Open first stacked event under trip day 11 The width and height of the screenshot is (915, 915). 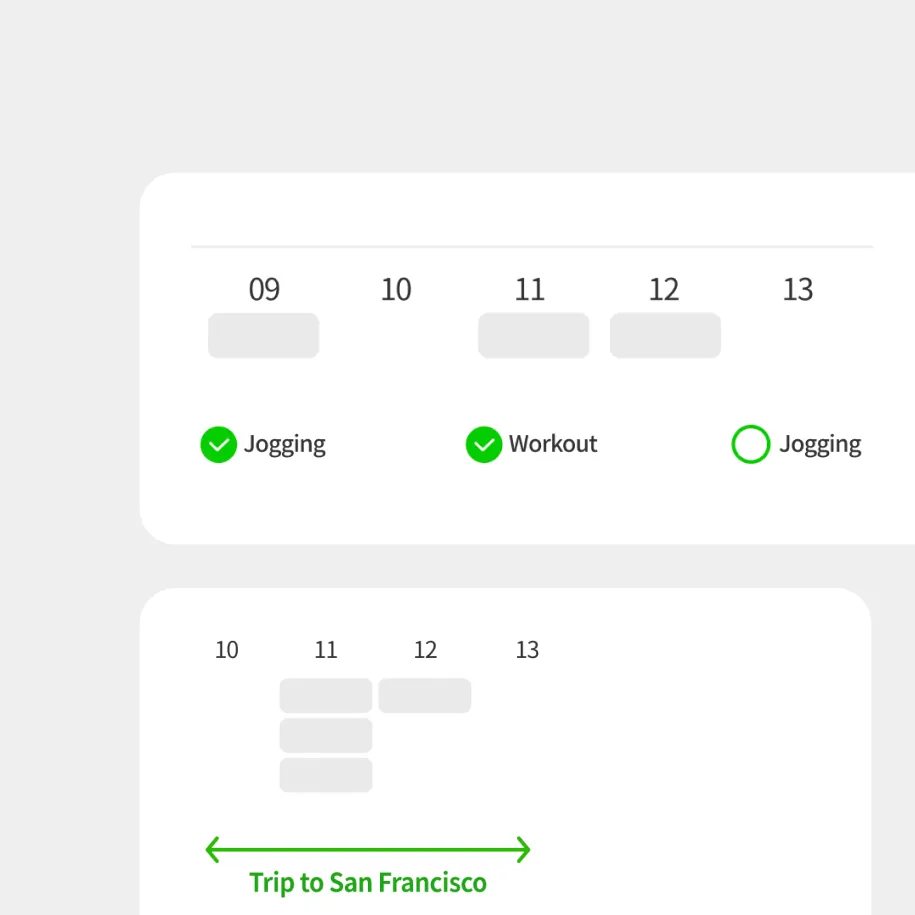(x=326, y=696)
